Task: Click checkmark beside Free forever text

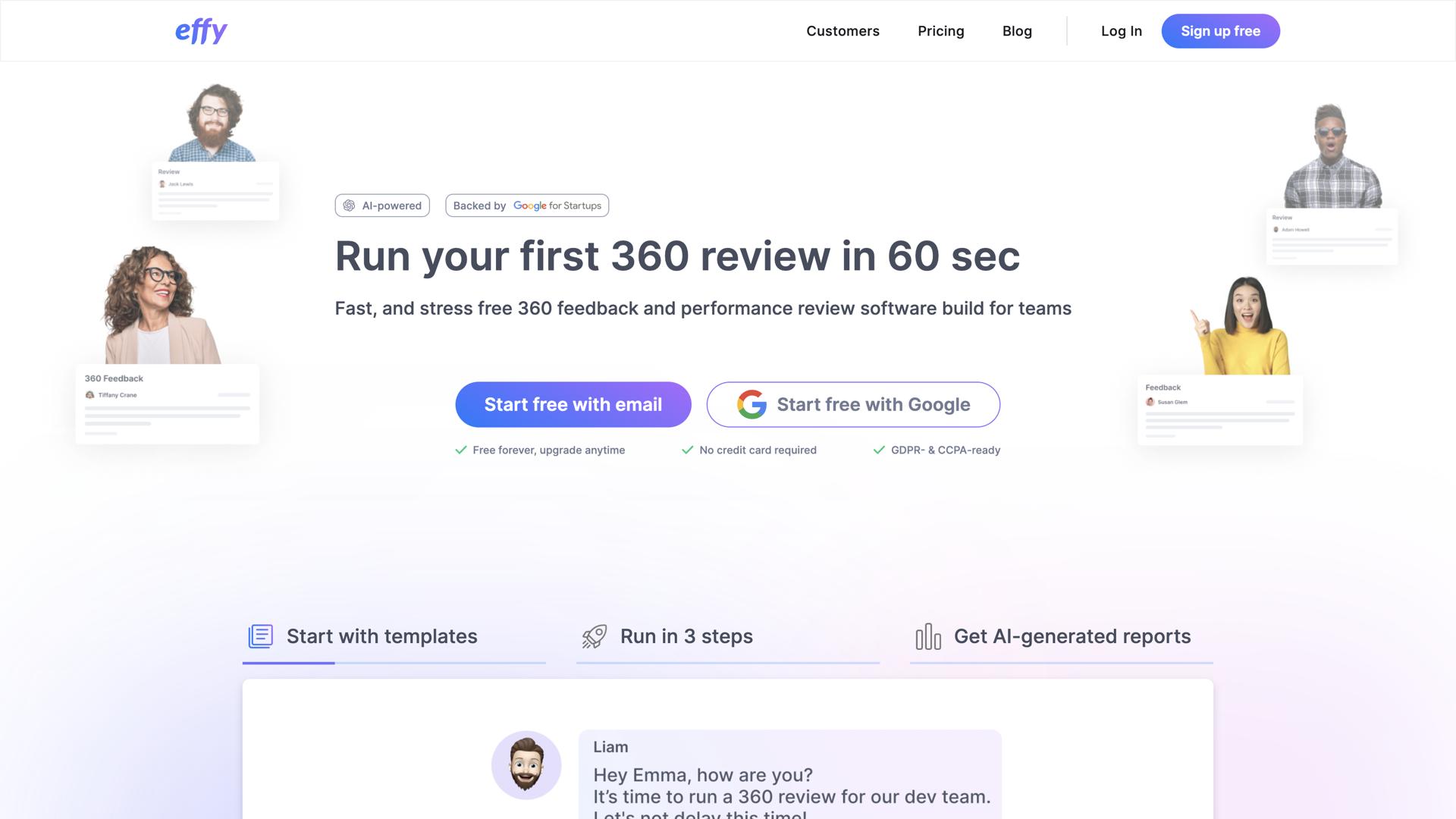Action: (x=460, y=450)
